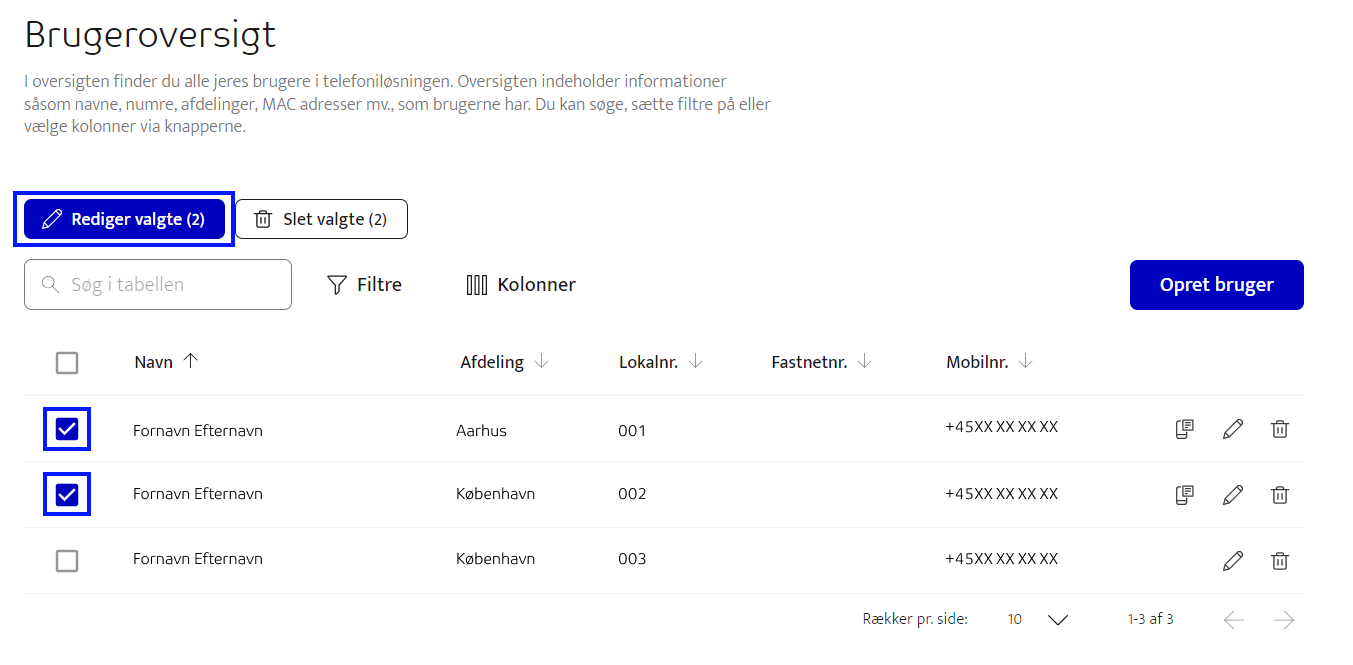Click the 1-3 af 3 pagination text
1353x665 pixels.
point(1150,620)
